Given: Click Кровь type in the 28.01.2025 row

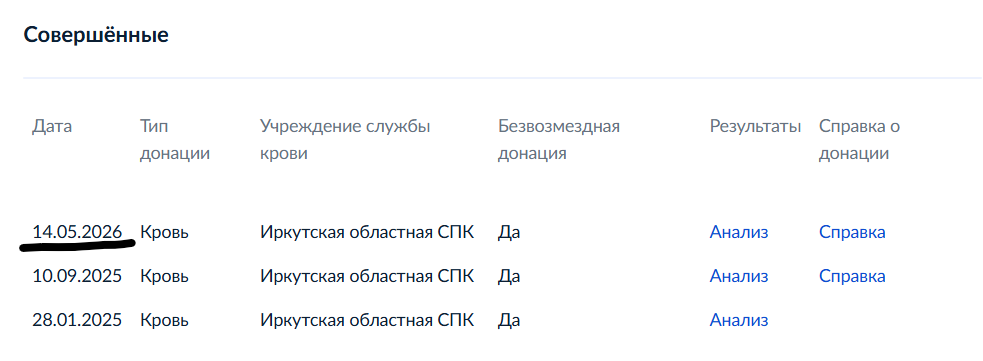Looking at the screenshot, I should [x=164, y=320].
